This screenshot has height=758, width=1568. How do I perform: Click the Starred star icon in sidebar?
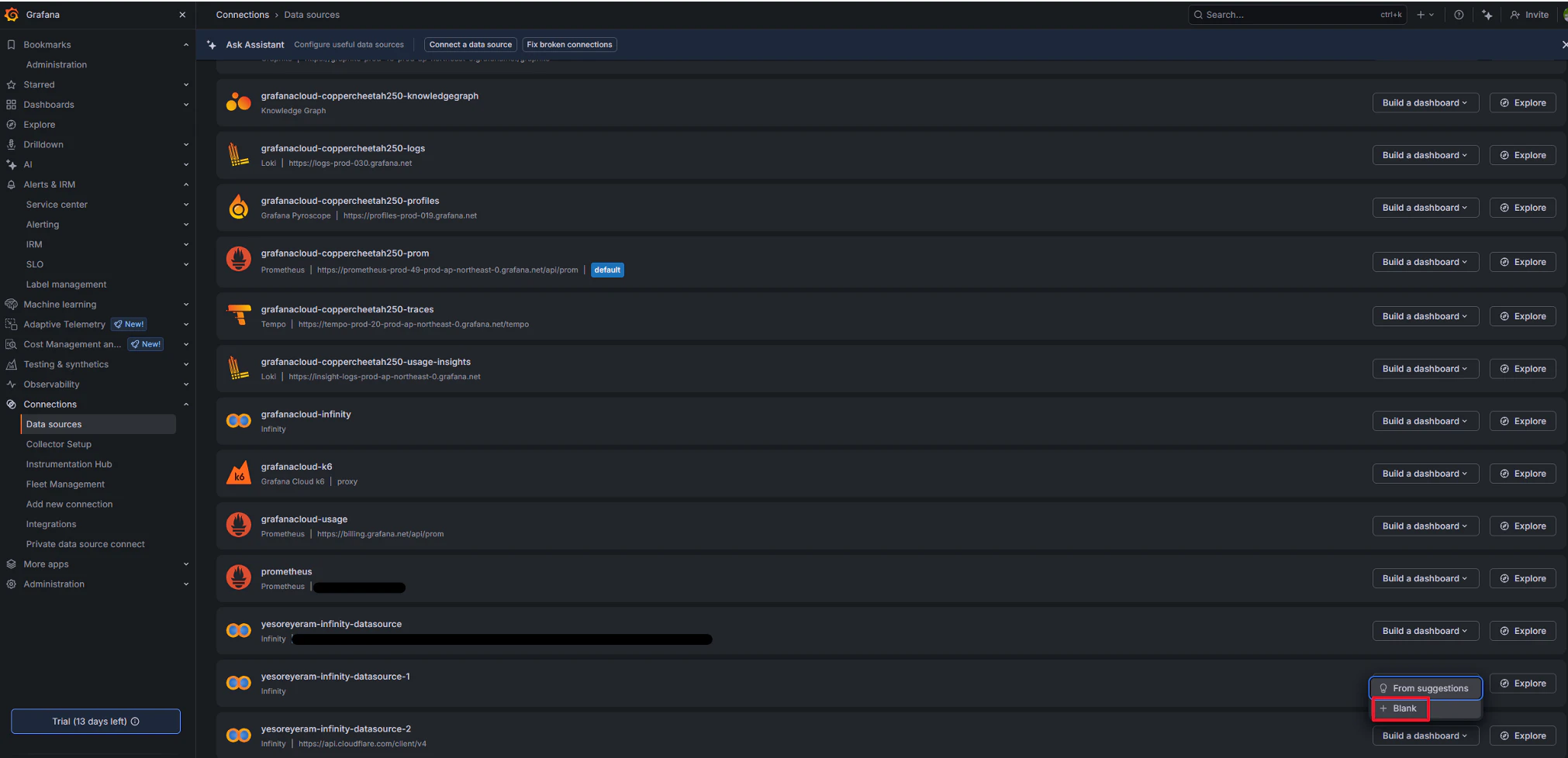point(11,84)
